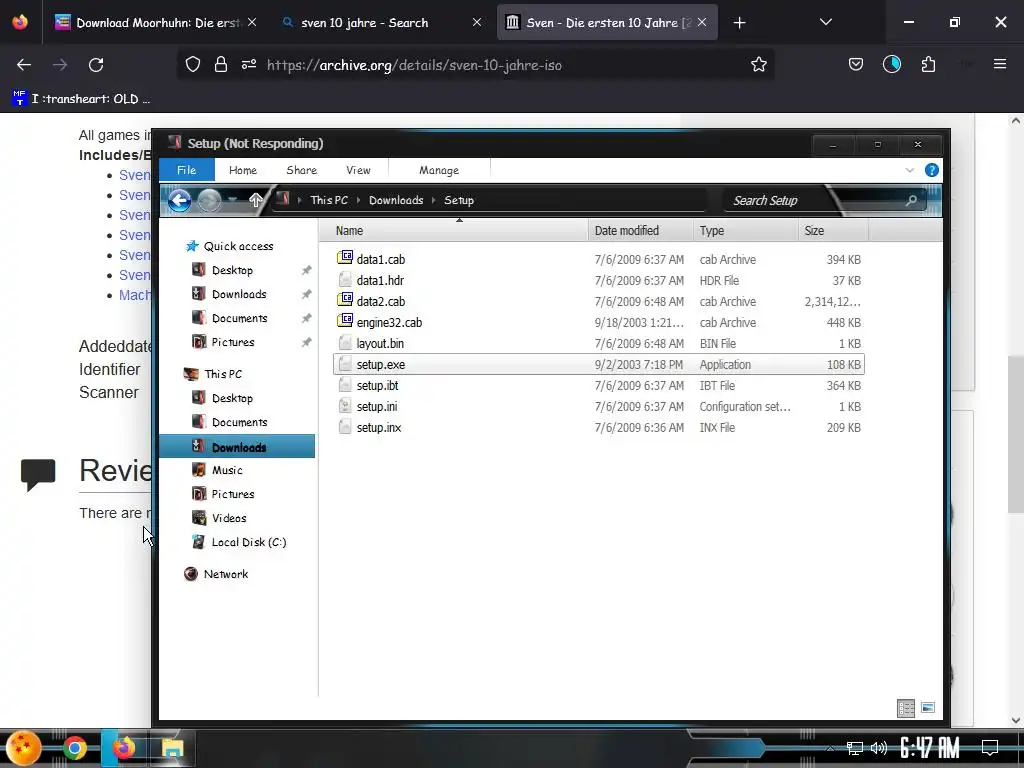Image resolution: width=1024 pixels, height=768 pixels.
Task: Select data1.cab file icon
Action: 345,258
